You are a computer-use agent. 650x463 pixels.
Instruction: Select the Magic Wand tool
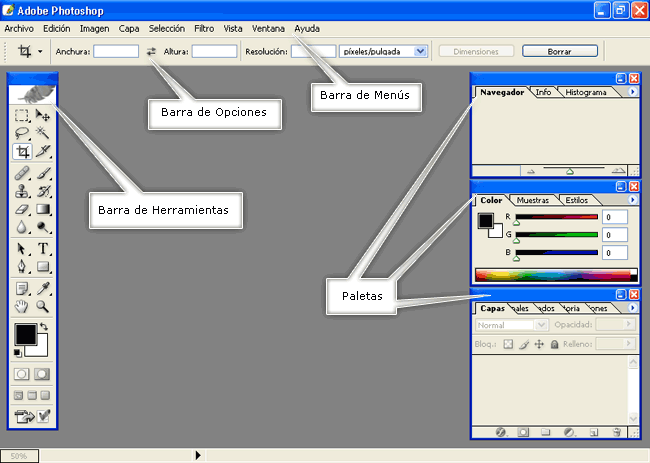point(43,133)
